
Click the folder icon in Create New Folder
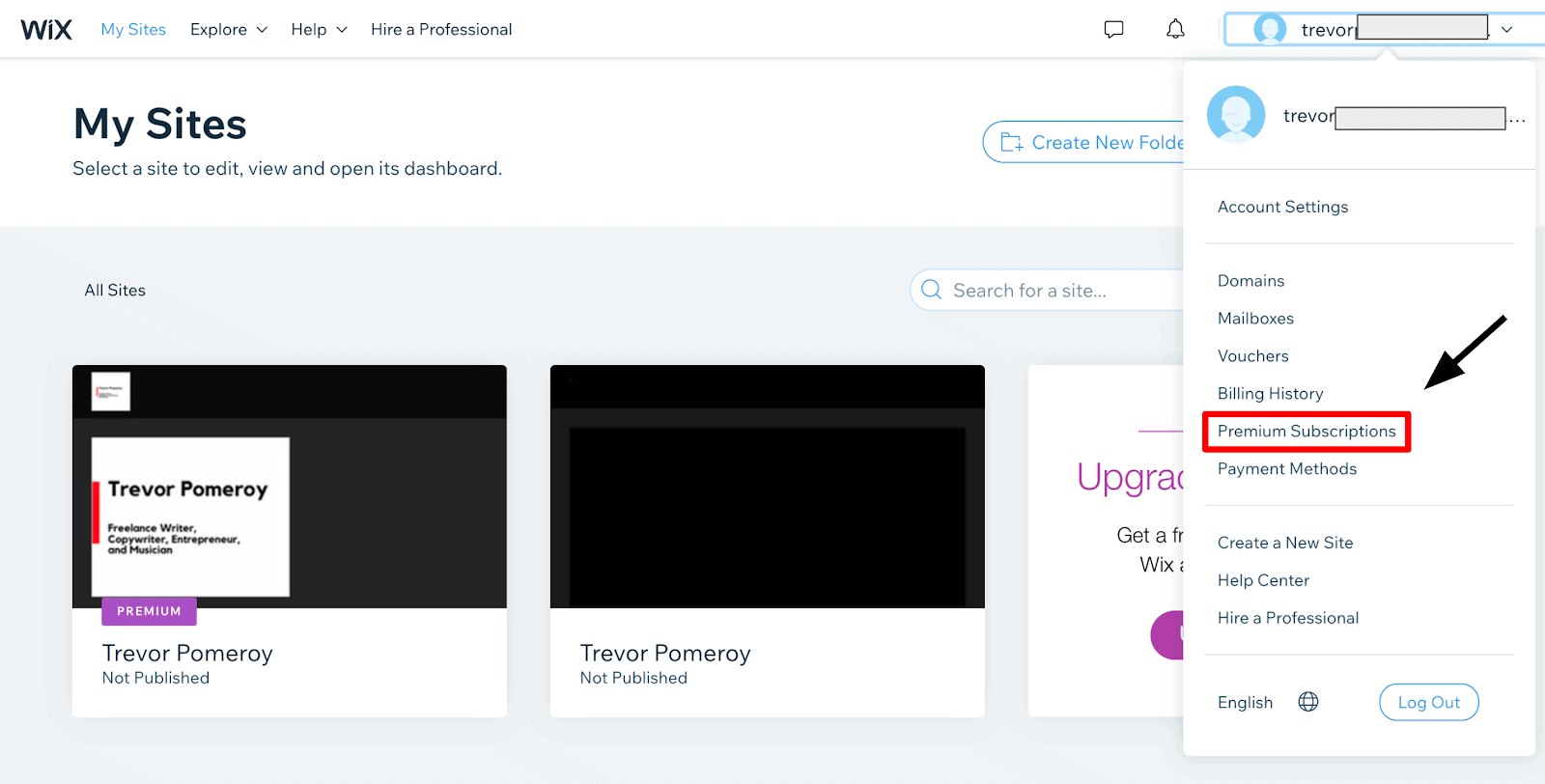1011,142
